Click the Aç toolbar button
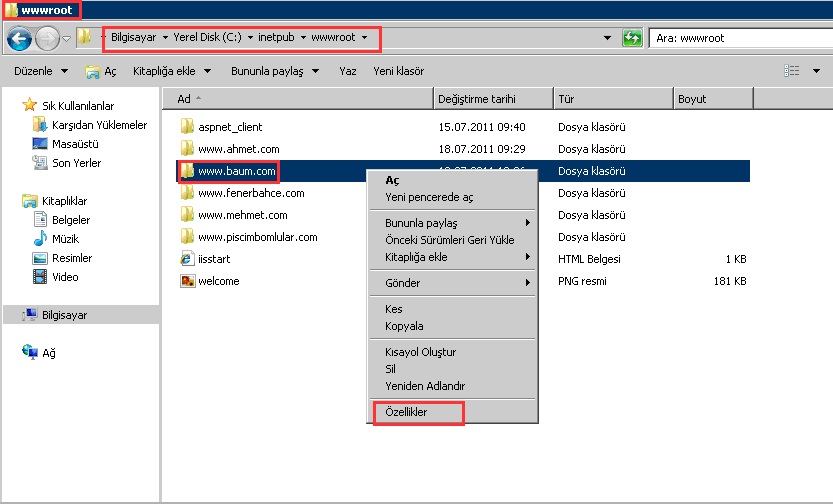This screenshot has height=504, width=833. [100, 71]
